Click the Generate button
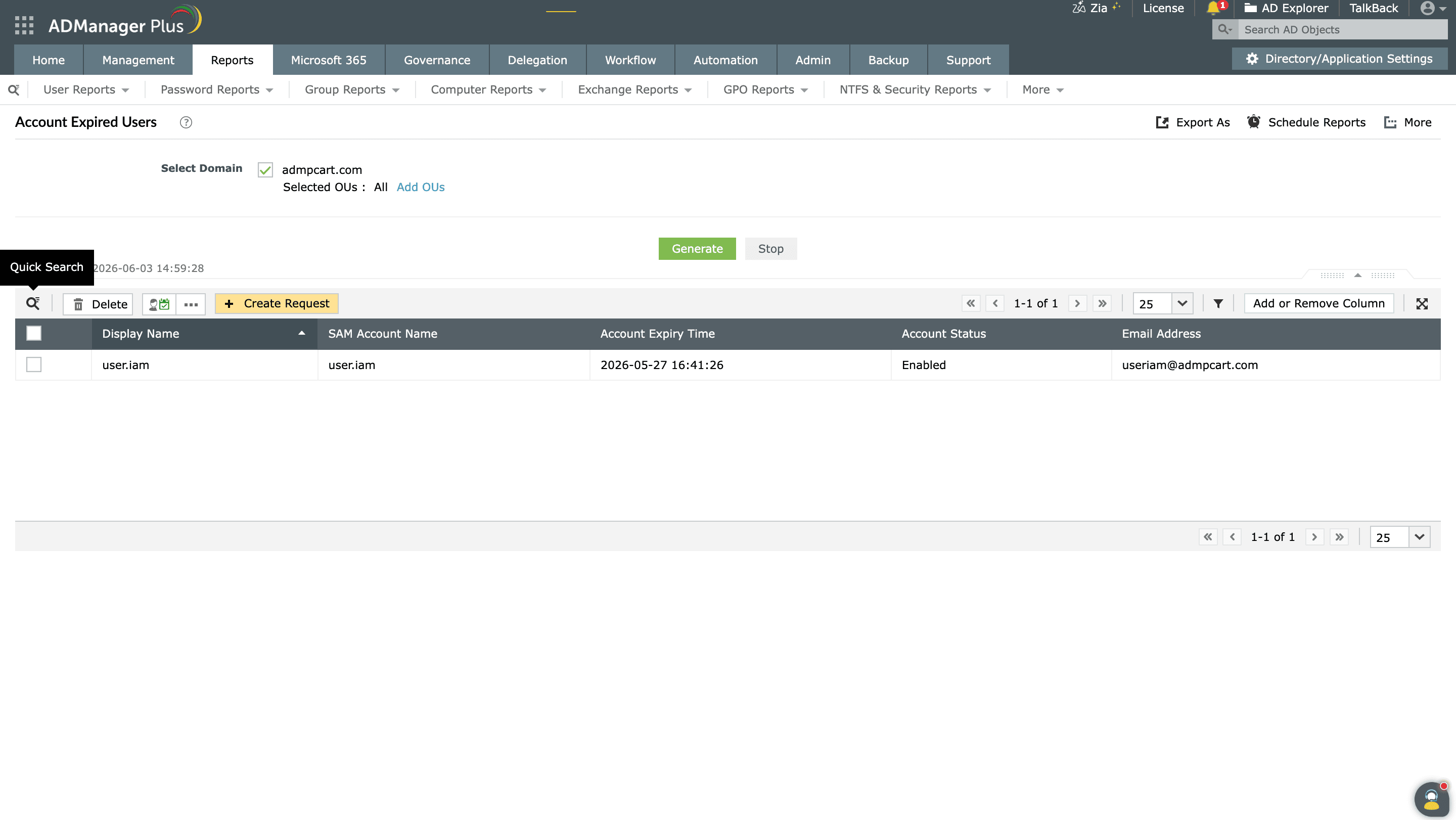 (x=697, y=249)
